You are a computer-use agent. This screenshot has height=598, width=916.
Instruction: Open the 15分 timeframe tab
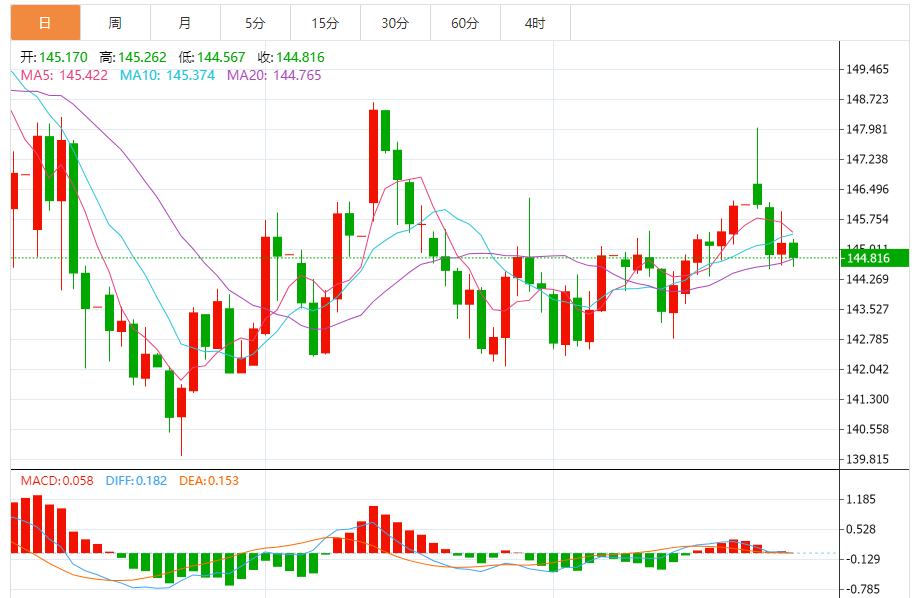pos(325,23)
